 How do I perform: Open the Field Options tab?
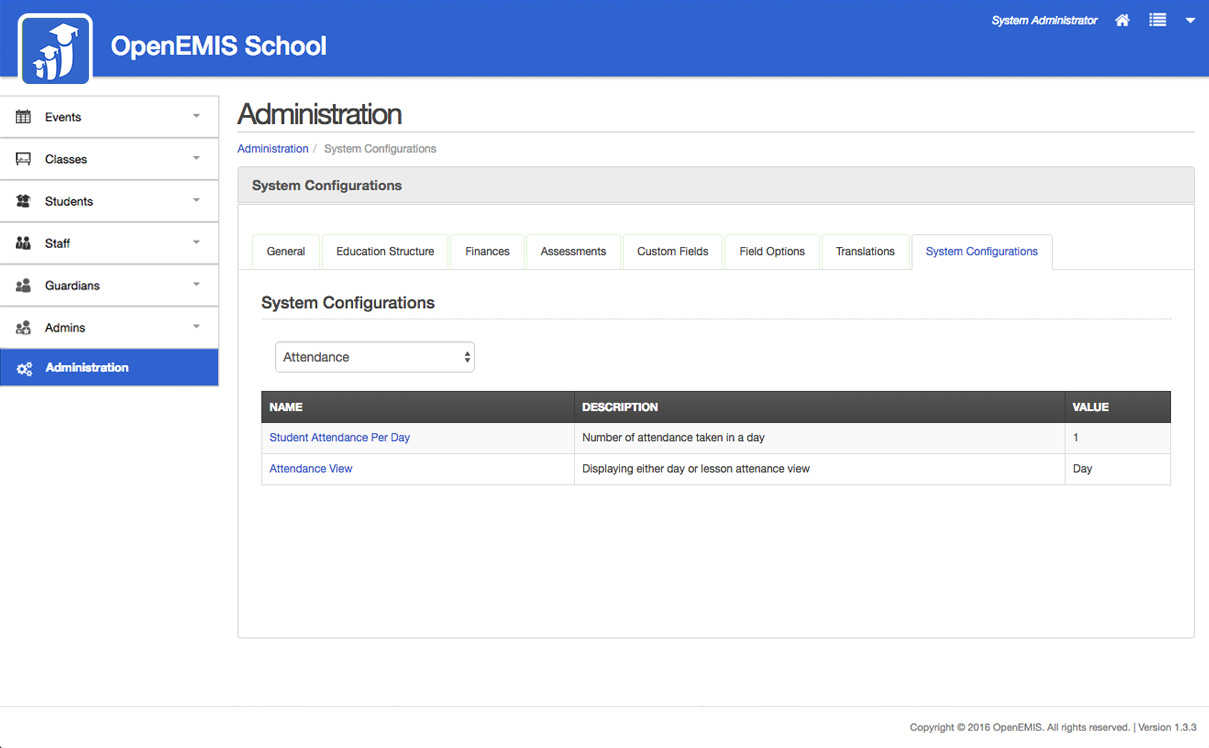771,251
